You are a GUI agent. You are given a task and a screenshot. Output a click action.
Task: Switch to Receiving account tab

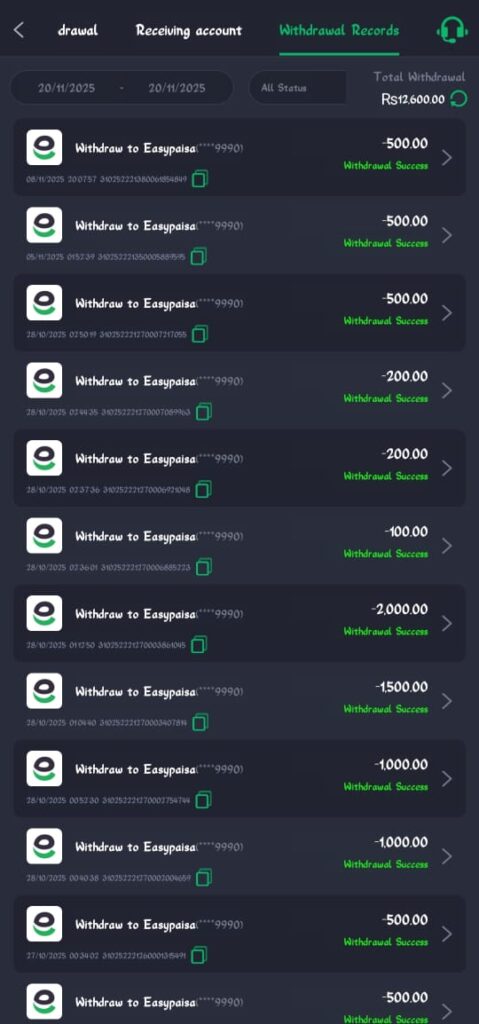189,31
